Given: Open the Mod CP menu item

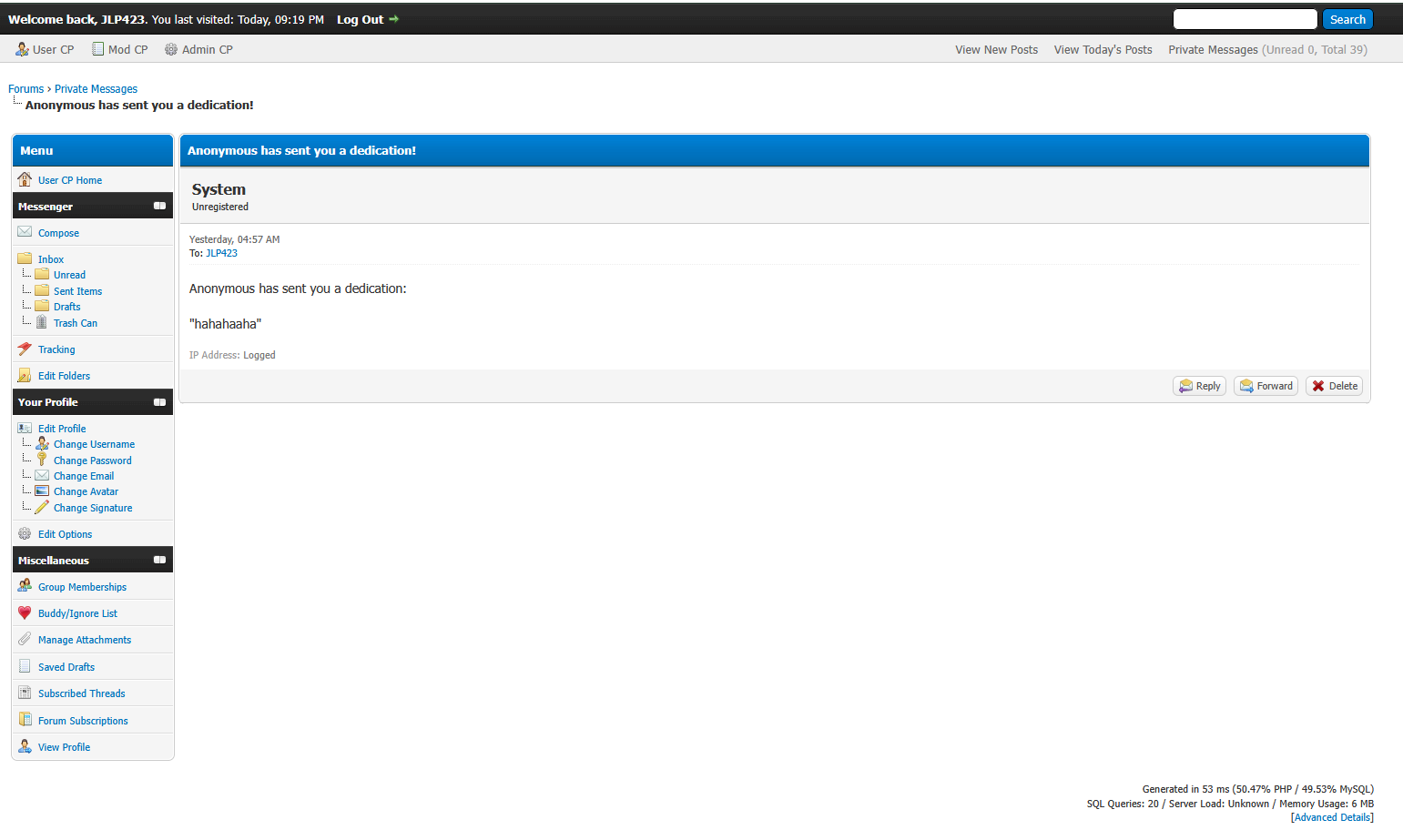Looking at the screenshot, I should coord(120,50).
